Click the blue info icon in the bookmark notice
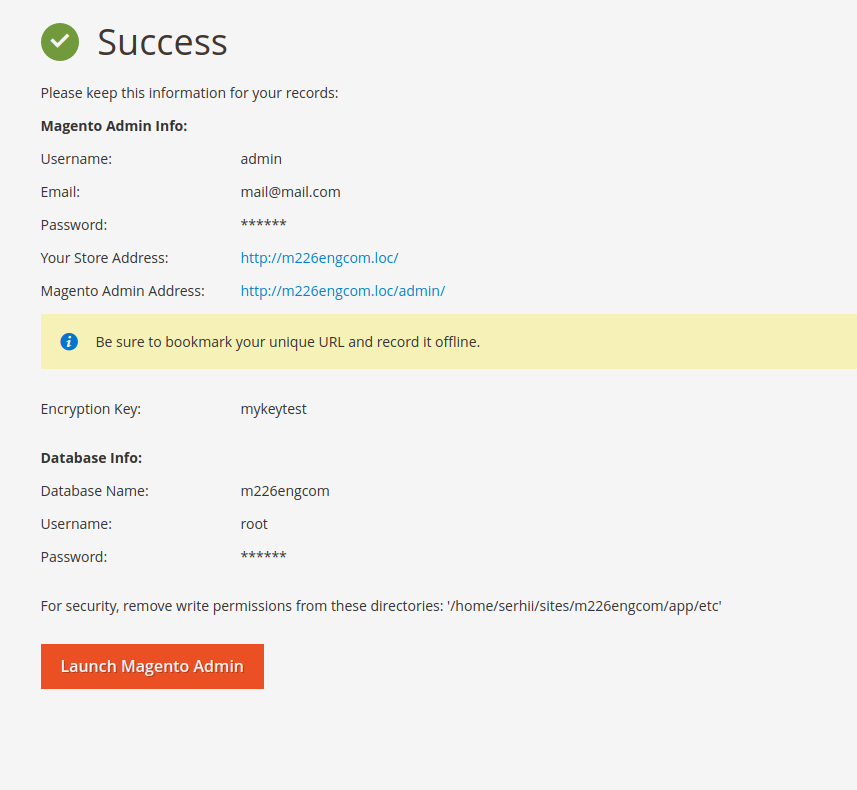This screenshot has width=857, height=790. 69,341
